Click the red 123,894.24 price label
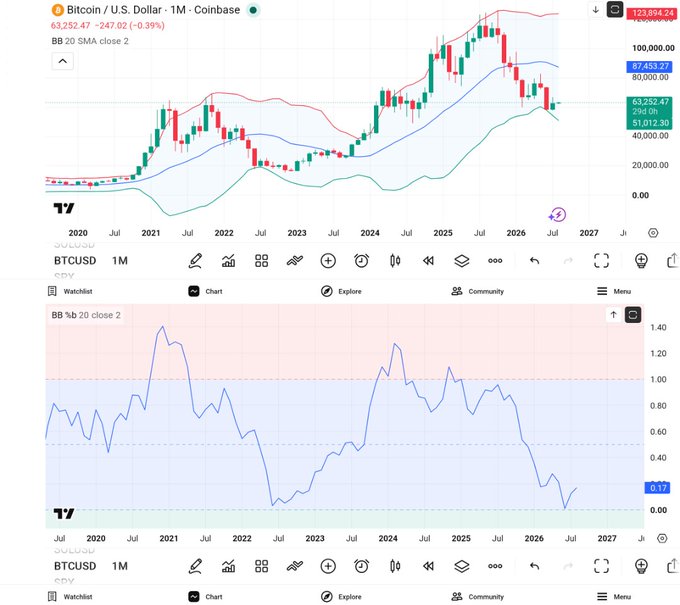Image resolution: width=680 pixels, height=605 pixels. tap(652, 13)
